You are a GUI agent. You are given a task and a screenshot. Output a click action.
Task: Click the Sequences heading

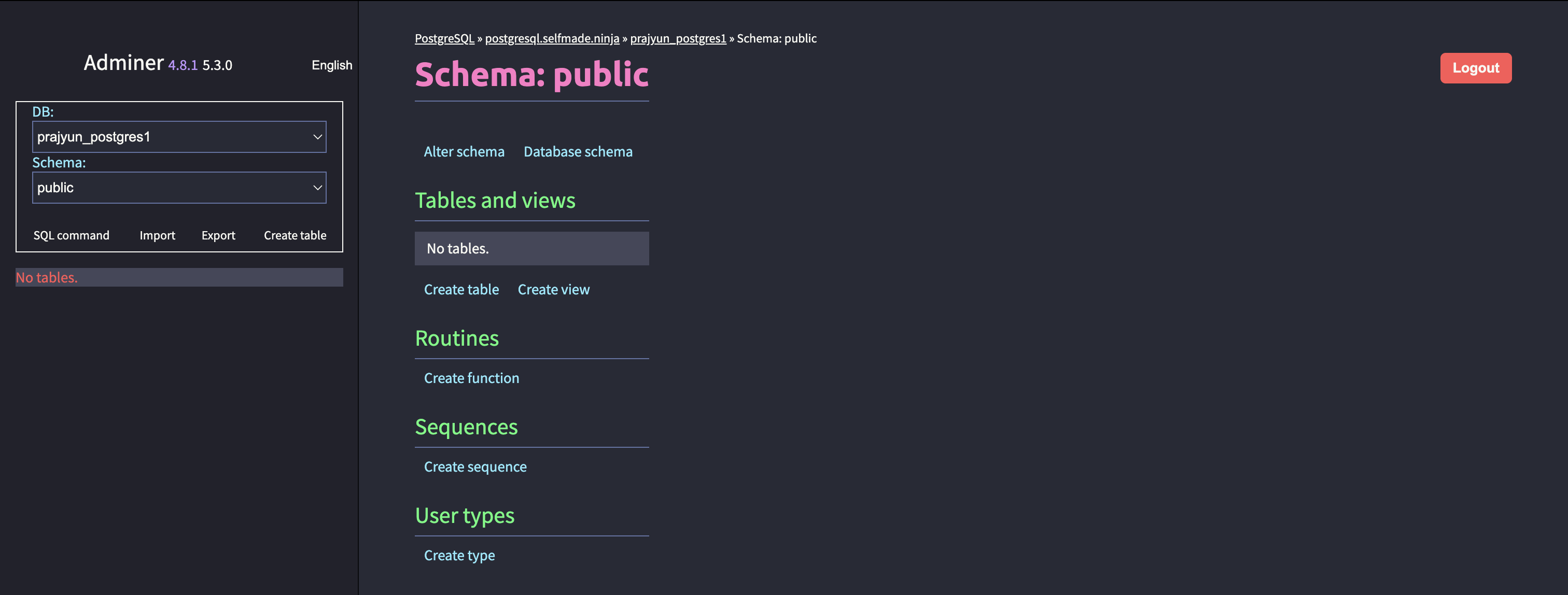[x=466, y=427]
